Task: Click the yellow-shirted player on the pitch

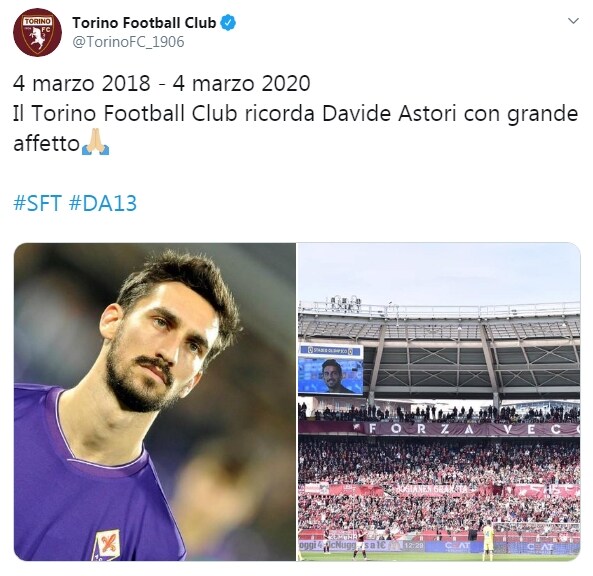Action: (488, 540)
